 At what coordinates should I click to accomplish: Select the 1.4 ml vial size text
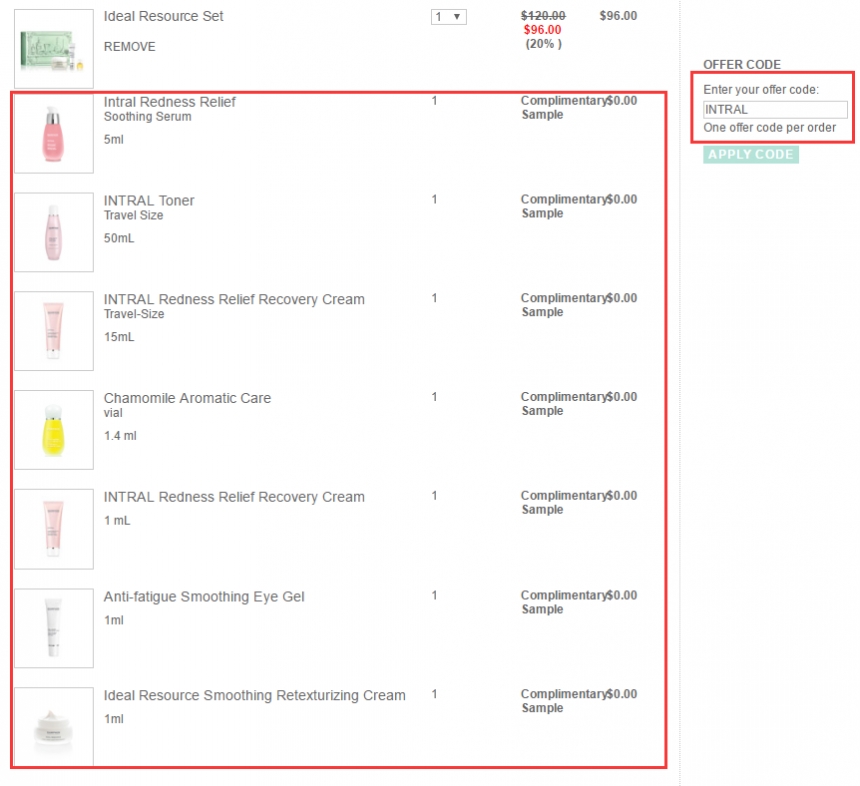pyautogui.click(x=120, y=436)
